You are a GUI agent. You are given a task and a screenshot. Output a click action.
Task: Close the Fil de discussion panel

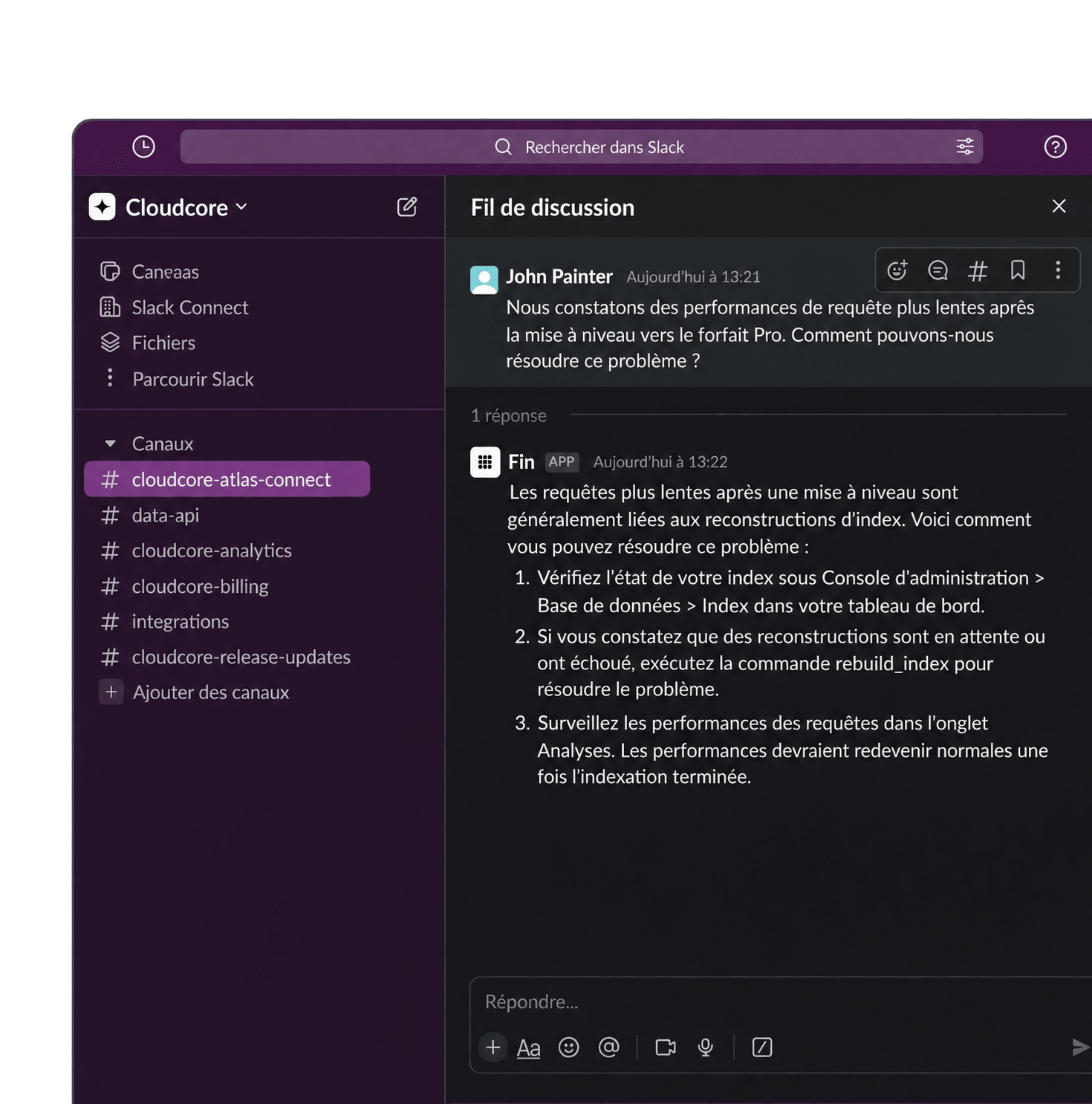1059,206
